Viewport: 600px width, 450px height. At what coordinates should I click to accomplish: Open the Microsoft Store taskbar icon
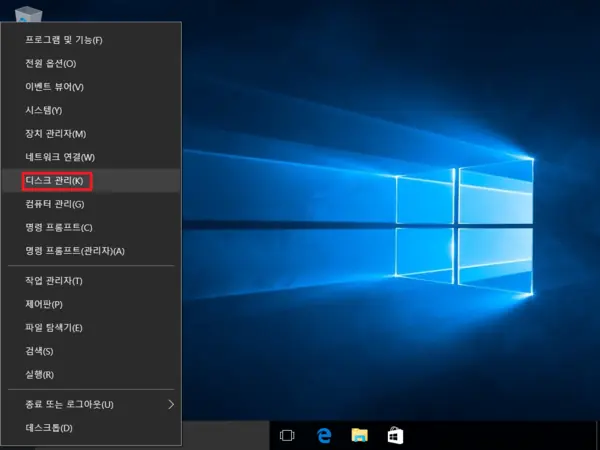(x=395, y=435)
